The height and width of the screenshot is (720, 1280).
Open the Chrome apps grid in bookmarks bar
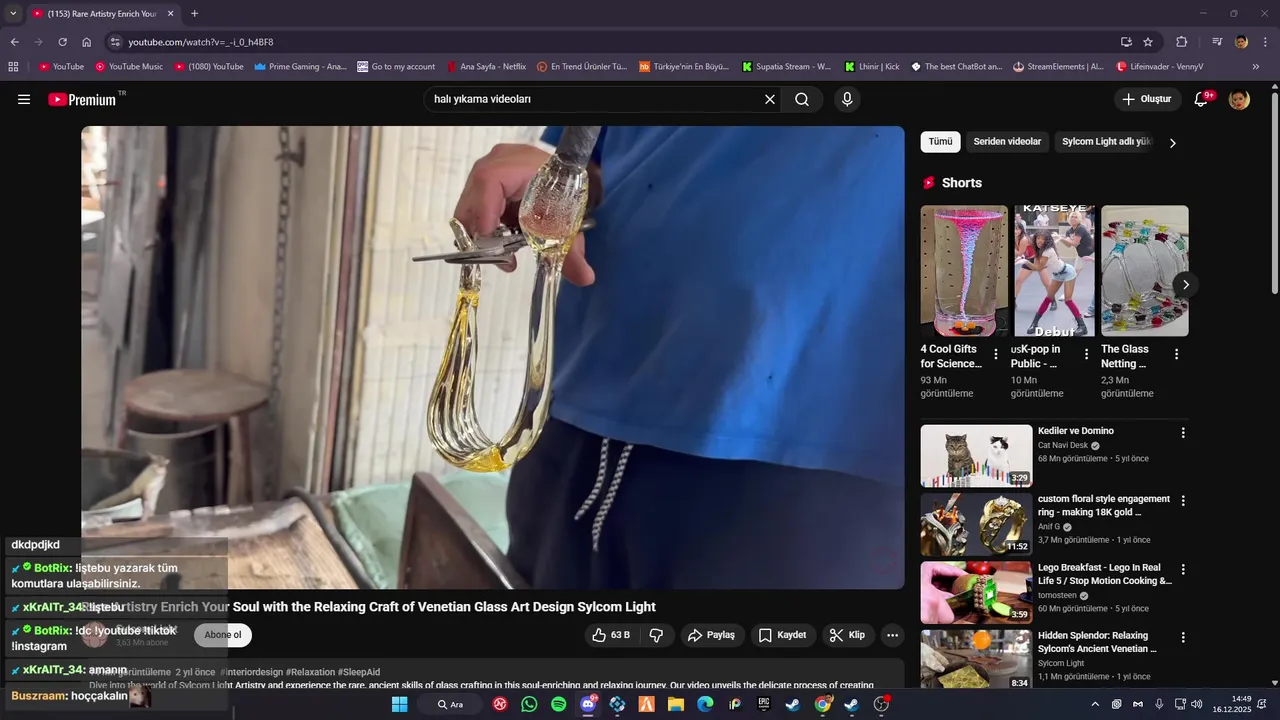pyautogui.click(x=13, y=67)
